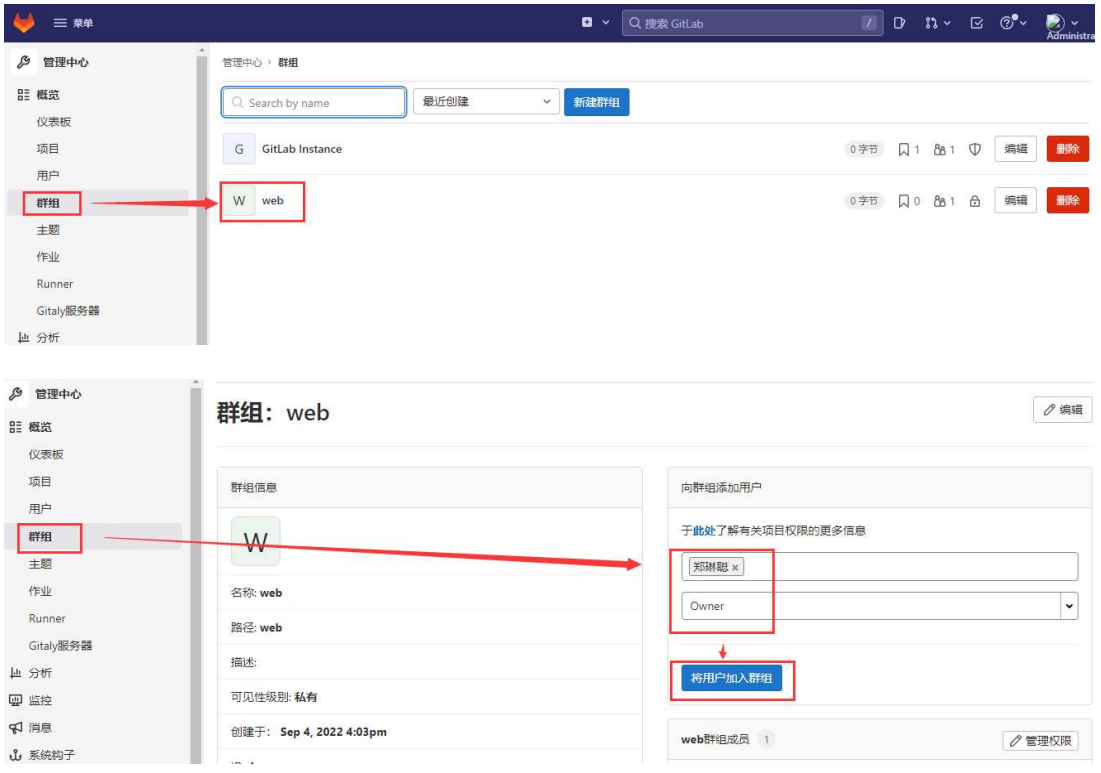Open the issues icon in the top bar

pos(899,23)
